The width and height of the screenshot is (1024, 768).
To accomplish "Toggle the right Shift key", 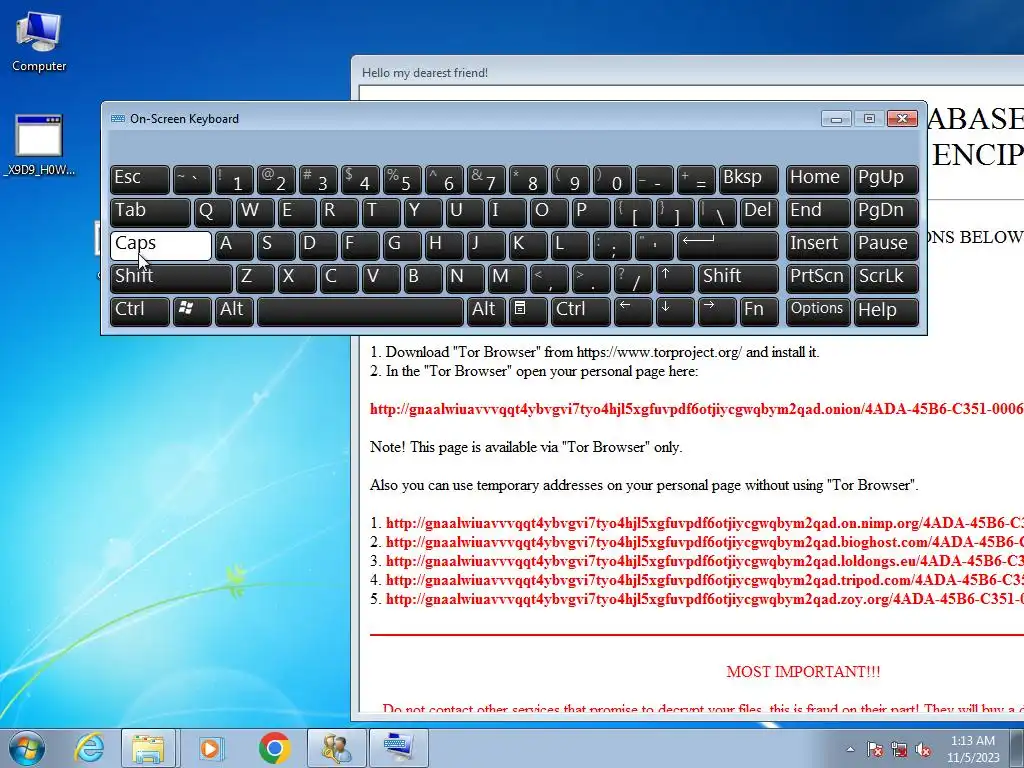I will [x=738, y=278].
